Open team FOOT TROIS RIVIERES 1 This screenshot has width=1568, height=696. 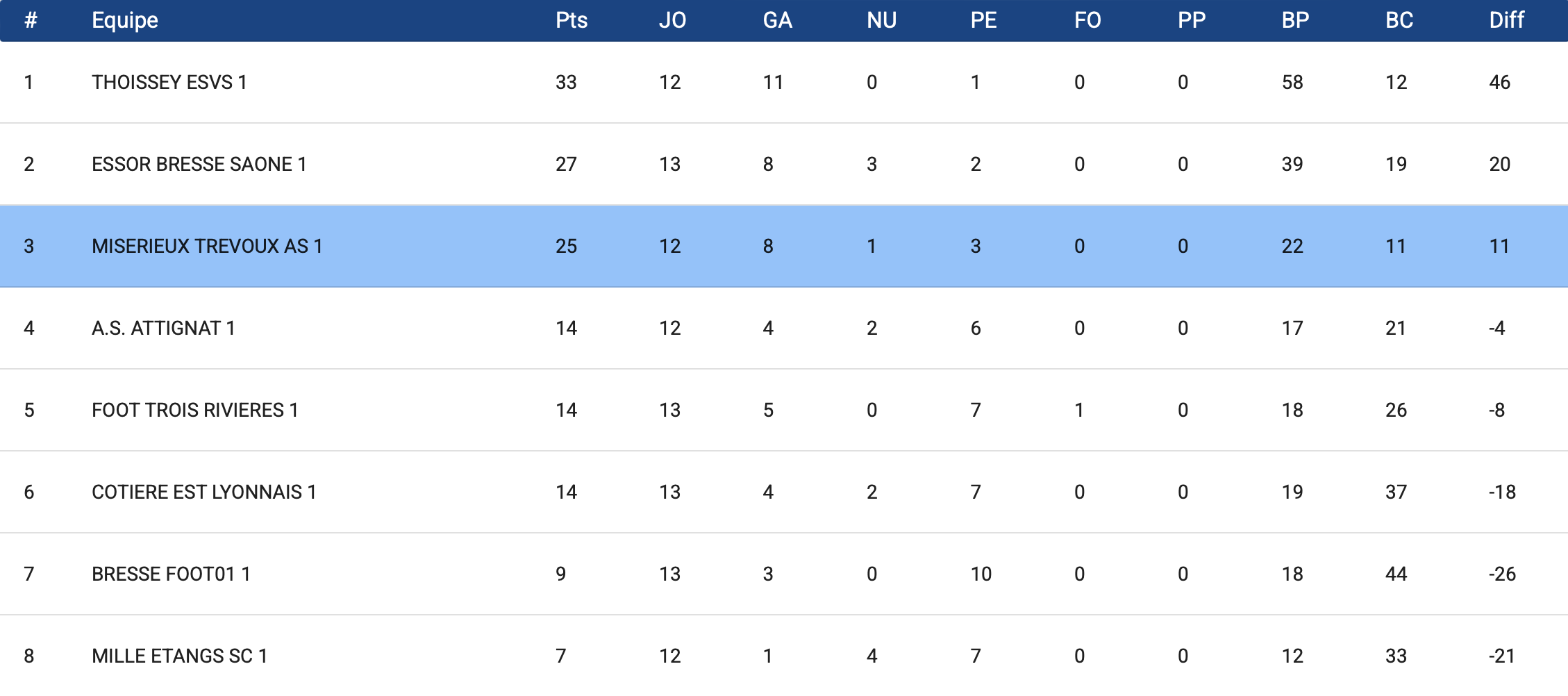(195, 411)
